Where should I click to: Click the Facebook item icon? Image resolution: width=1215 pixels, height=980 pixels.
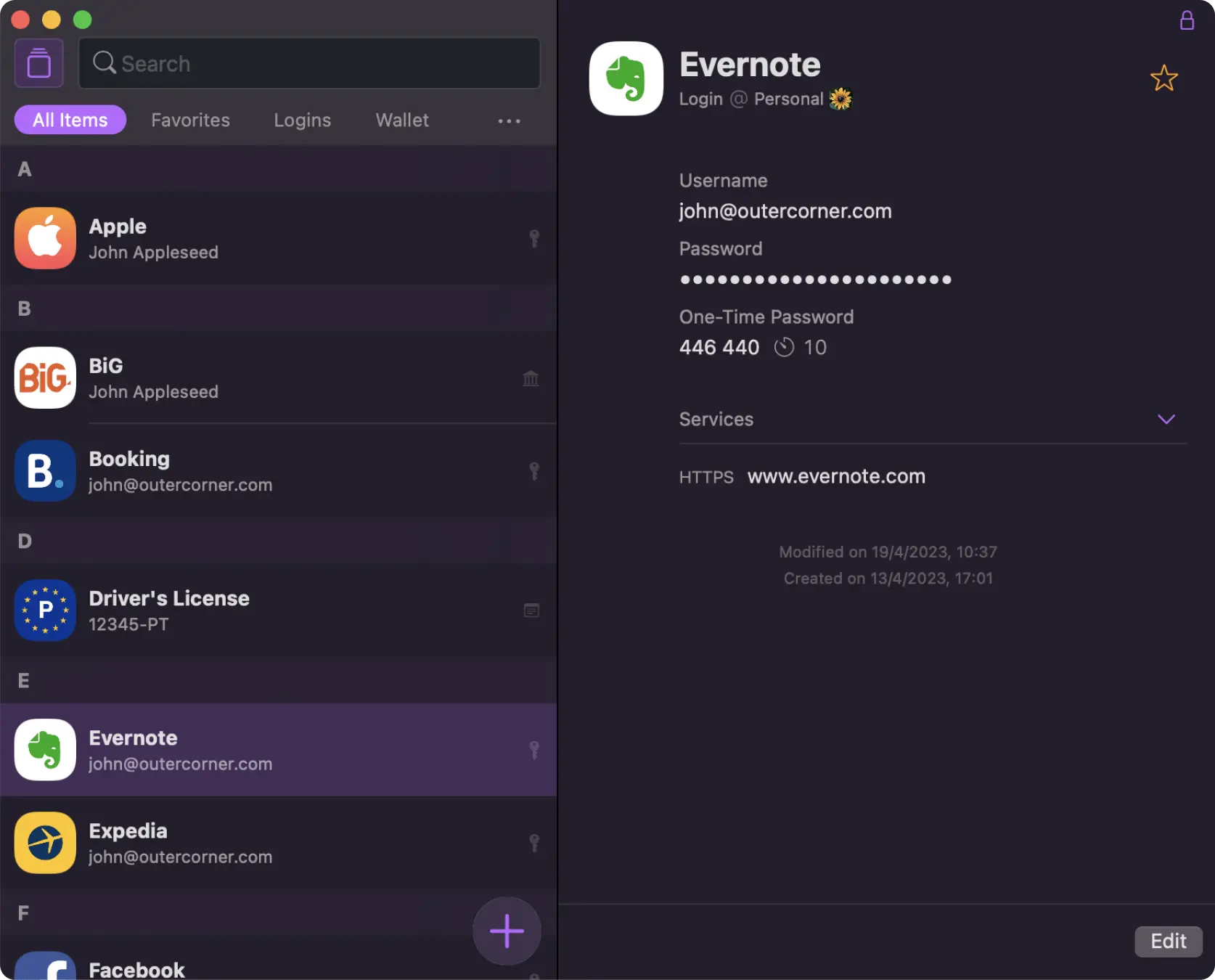point(45,965)
